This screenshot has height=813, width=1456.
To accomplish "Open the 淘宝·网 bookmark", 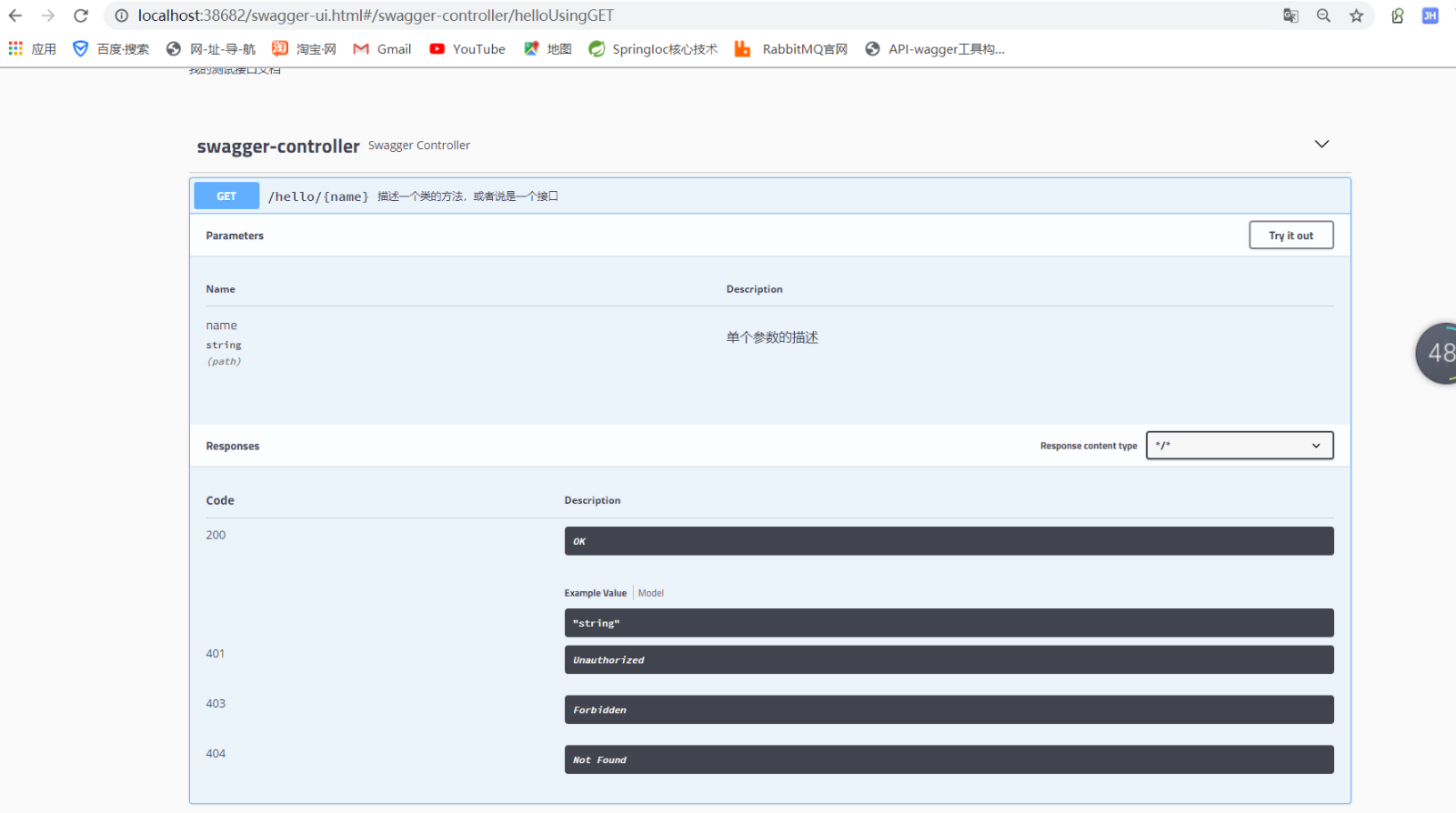I will point(305,49).
